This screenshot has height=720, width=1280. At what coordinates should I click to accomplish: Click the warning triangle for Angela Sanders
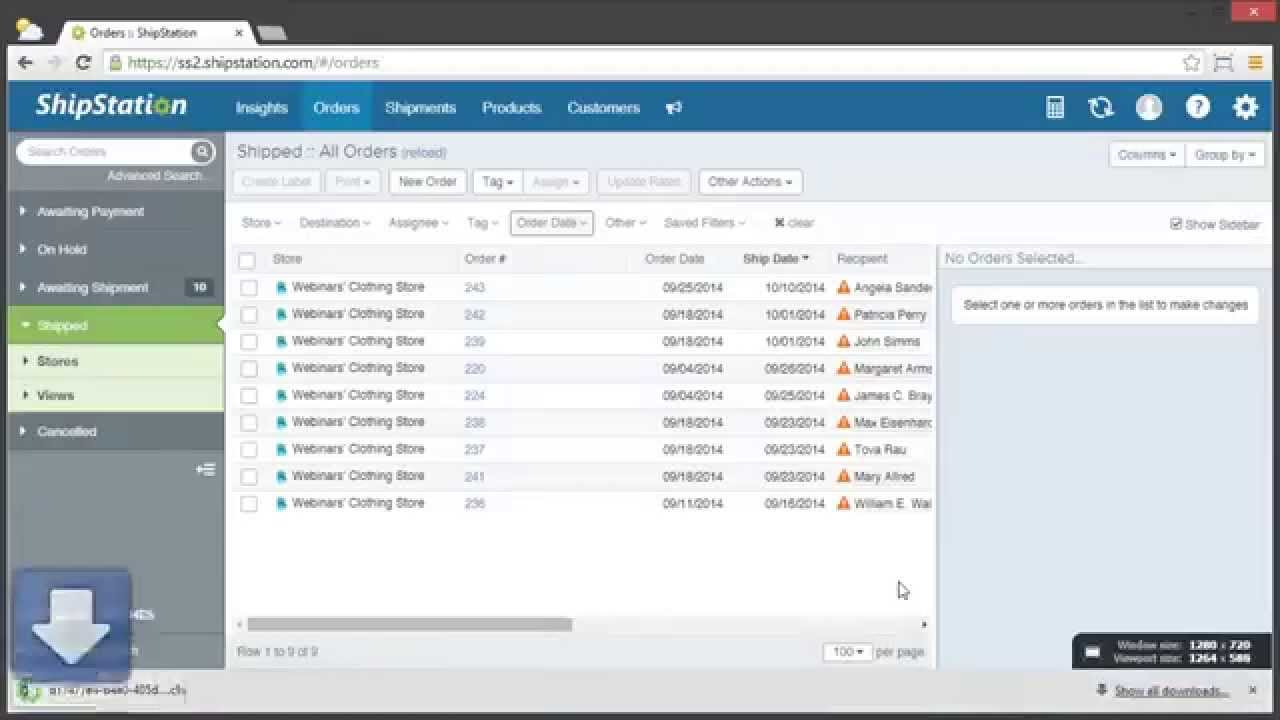coord(843,287)
